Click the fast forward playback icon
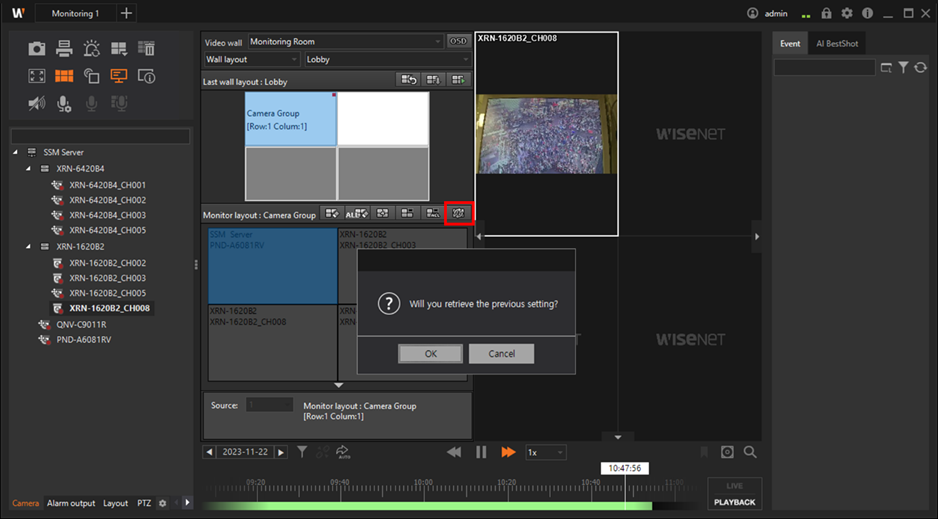The height and width of the screenshot is (519, 938). pyautogui.click(x=508, y=452)
